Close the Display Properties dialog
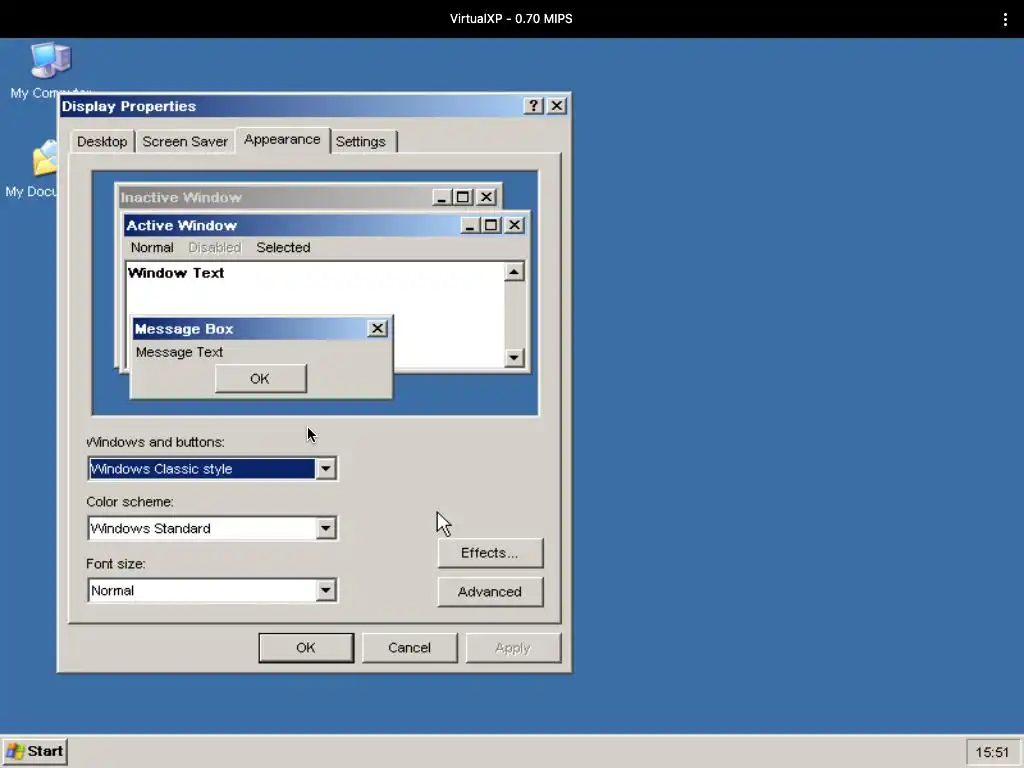1024x768 pixels. click(556, 106)
